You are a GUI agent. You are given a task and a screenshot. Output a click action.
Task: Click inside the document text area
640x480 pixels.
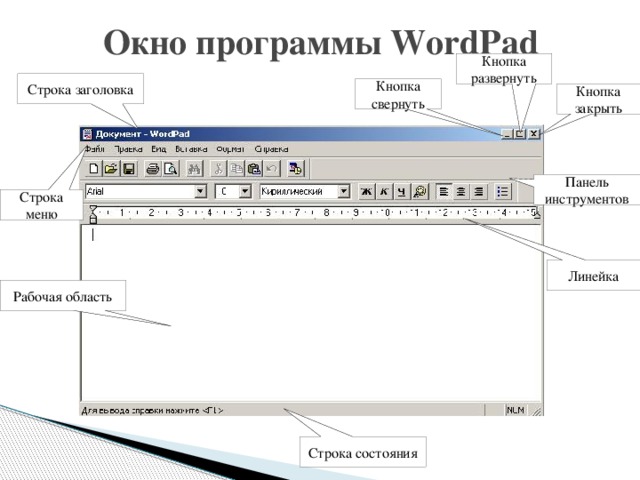click(312, 313)
